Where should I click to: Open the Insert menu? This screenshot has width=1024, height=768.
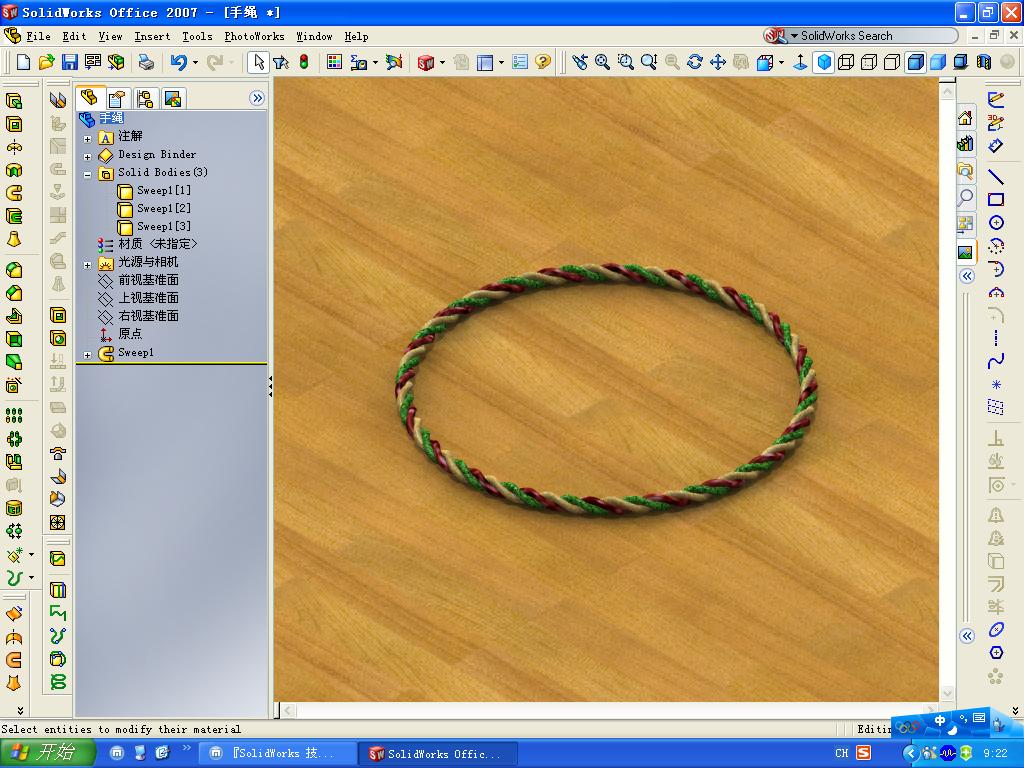click(152, 36)
